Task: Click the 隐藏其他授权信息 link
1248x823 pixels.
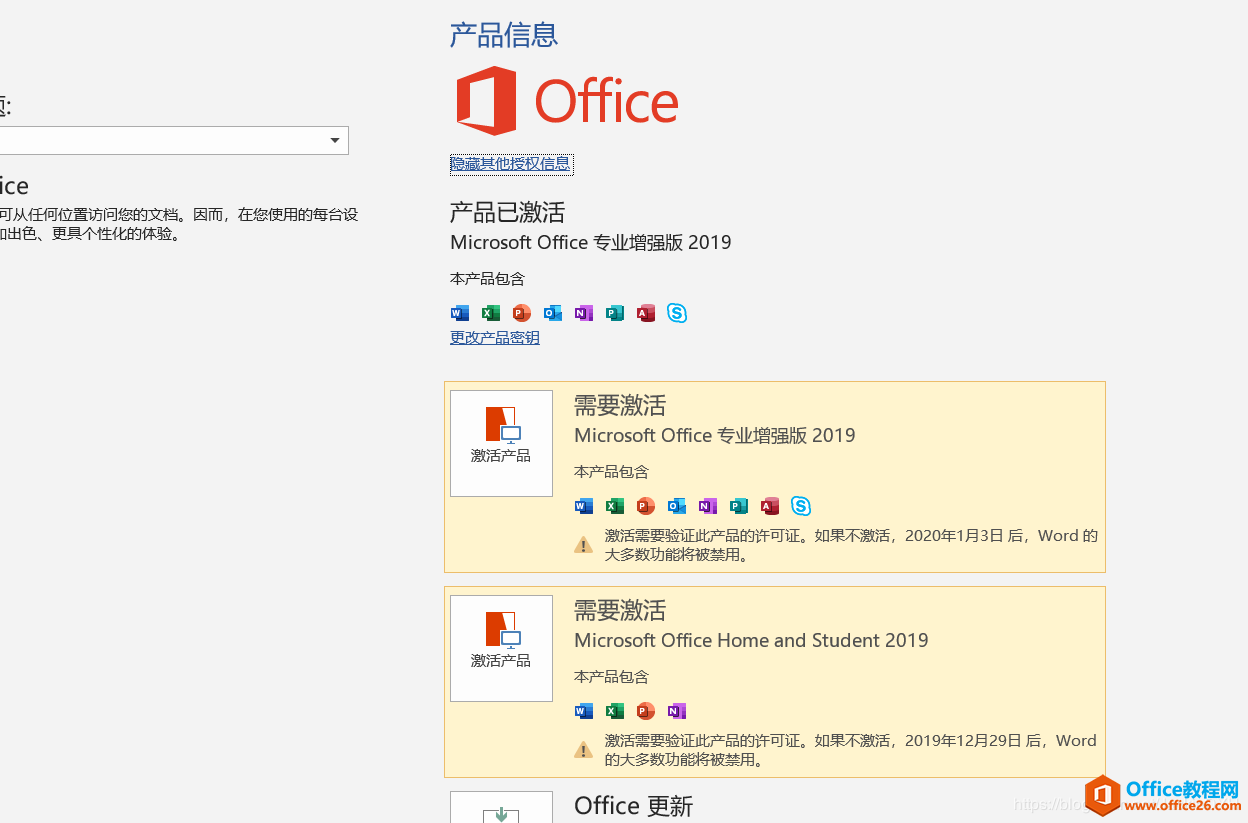Action: coord(511,164)
